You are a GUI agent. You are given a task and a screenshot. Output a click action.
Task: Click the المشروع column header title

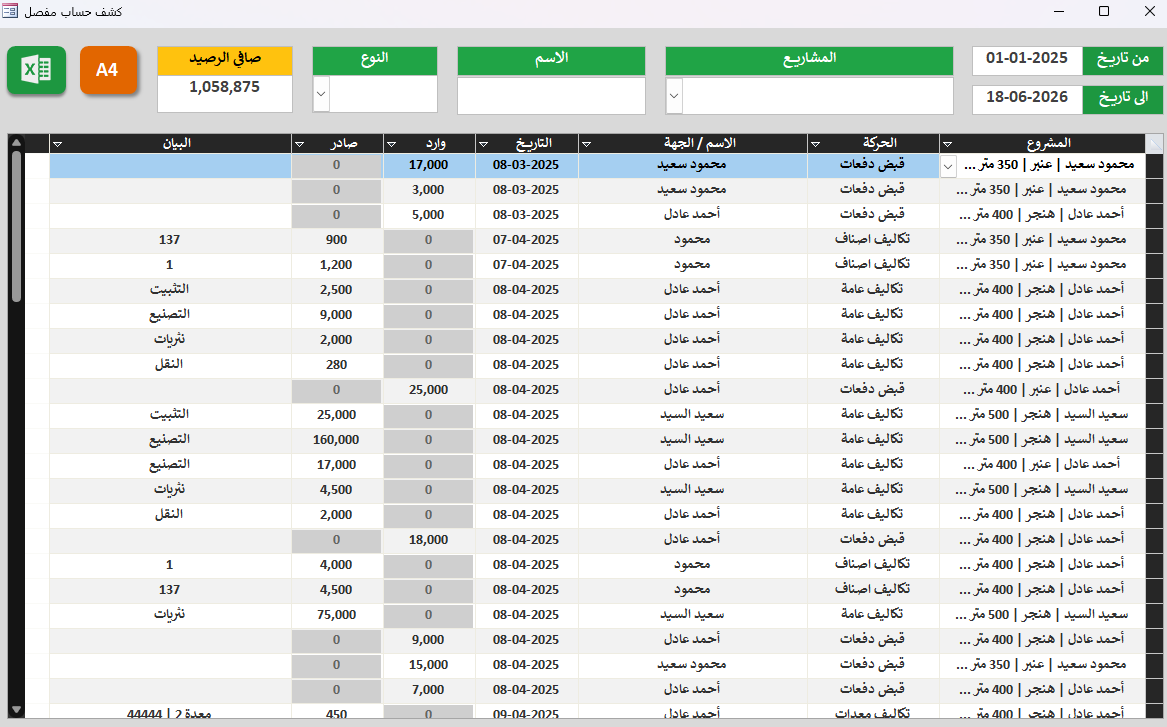1048,143
